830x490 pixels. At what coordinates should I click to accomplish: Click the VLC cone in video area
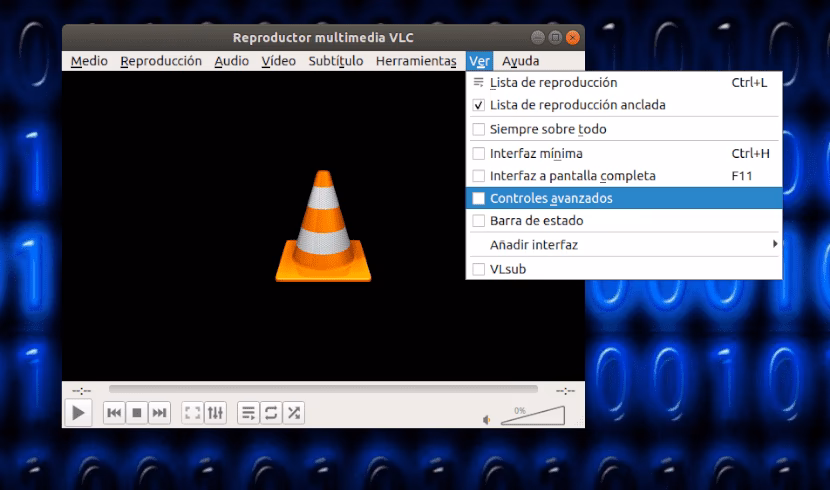click(323, 226)
